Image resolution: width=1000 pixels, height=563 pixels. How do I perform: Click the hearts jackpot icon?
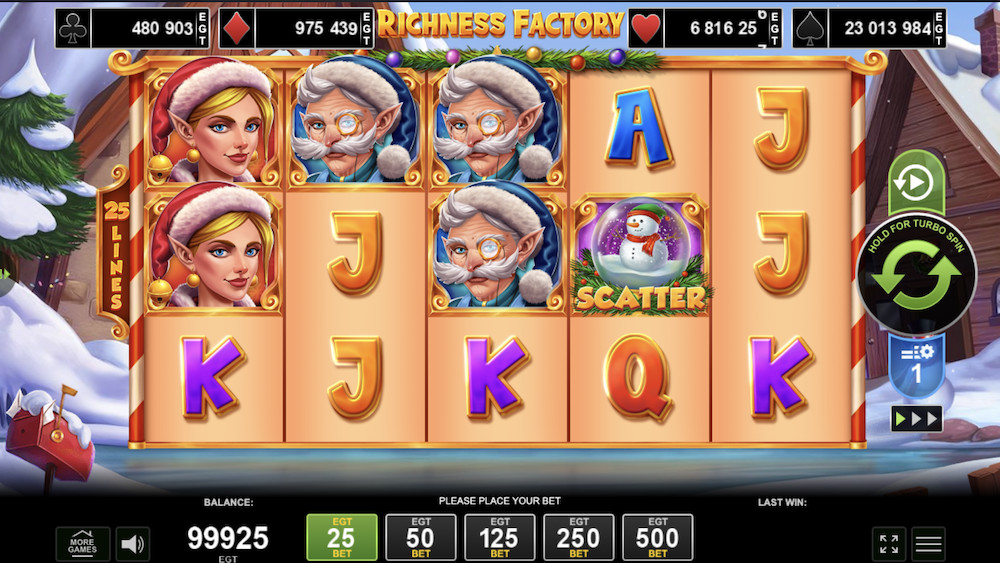click(646, 28)
